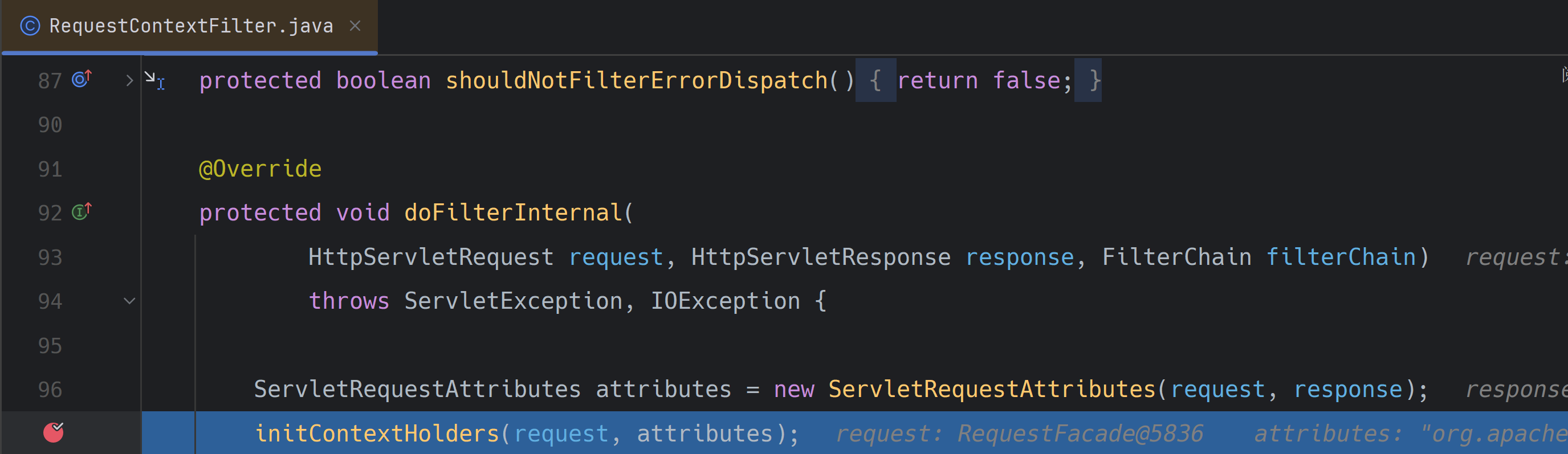1568x454 pixels.
Task: Collapse the doFilterInternal method at line 94
Action: point(129,301)
